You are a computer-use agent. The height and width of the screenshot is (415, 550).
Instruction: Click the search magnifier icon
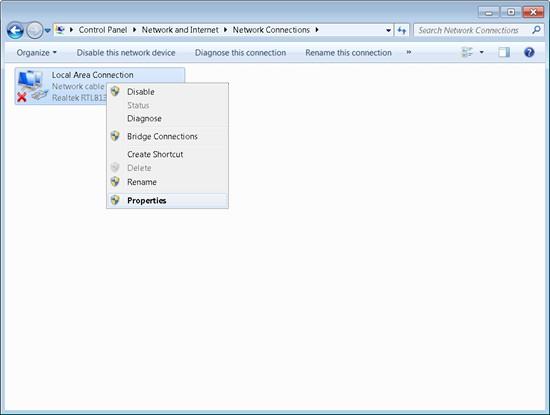coord(536,30)
